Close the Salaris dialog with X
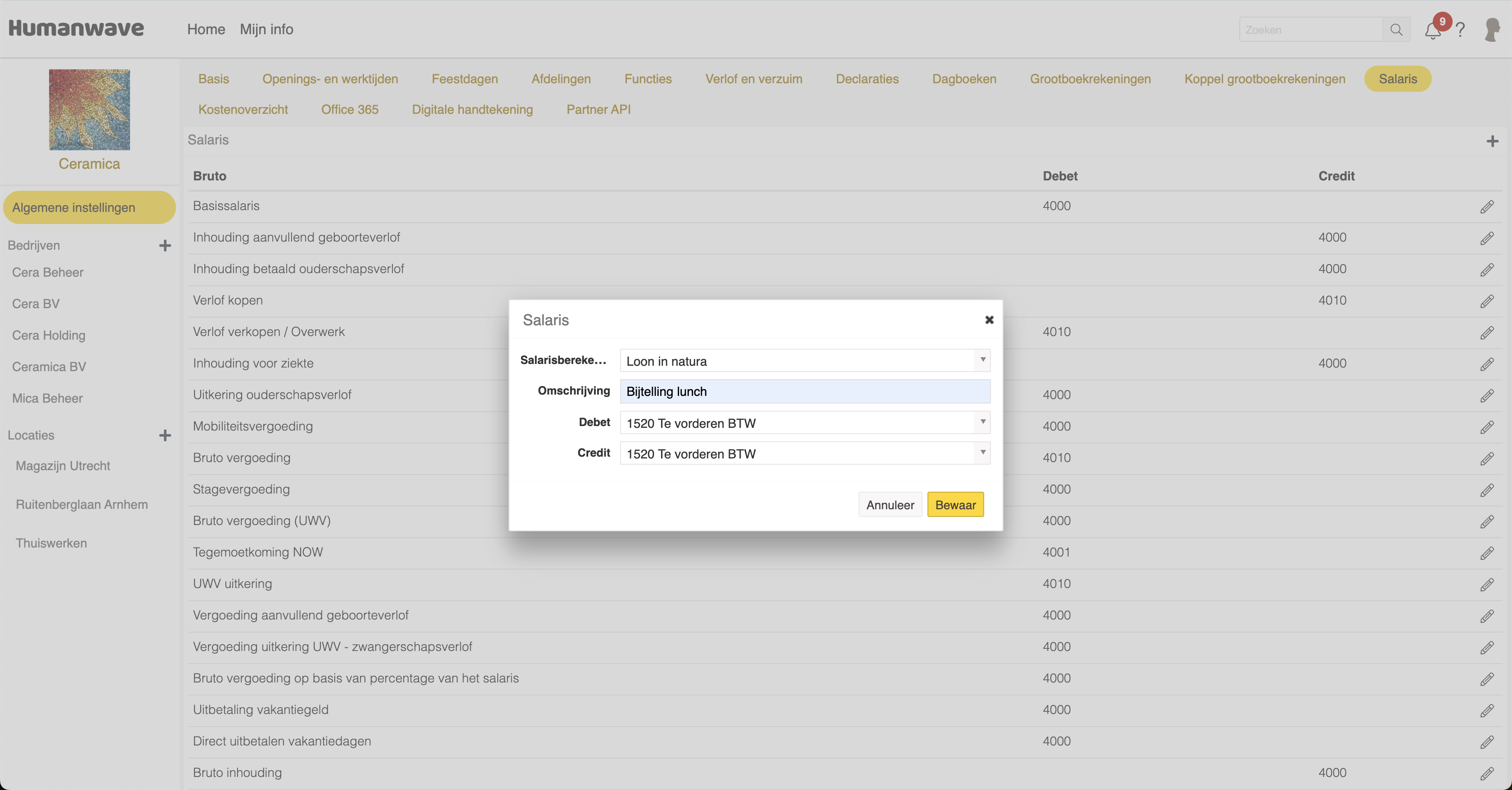This screenshot has height=790, width=1512. pyautogui.click(x=989, y=320)
